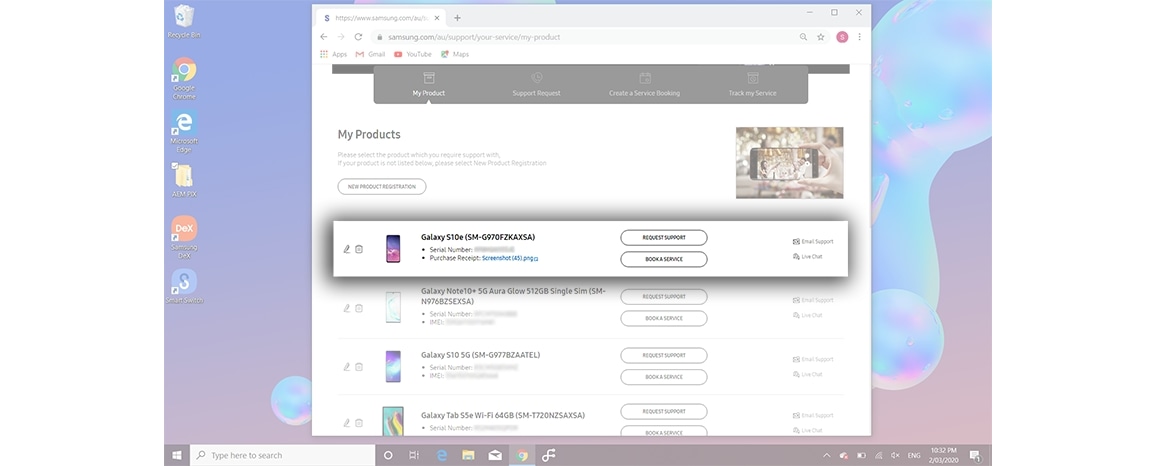Open Task View on the taskbar
This screenshot has height=466, width=1156.
(x=414, y=455)
